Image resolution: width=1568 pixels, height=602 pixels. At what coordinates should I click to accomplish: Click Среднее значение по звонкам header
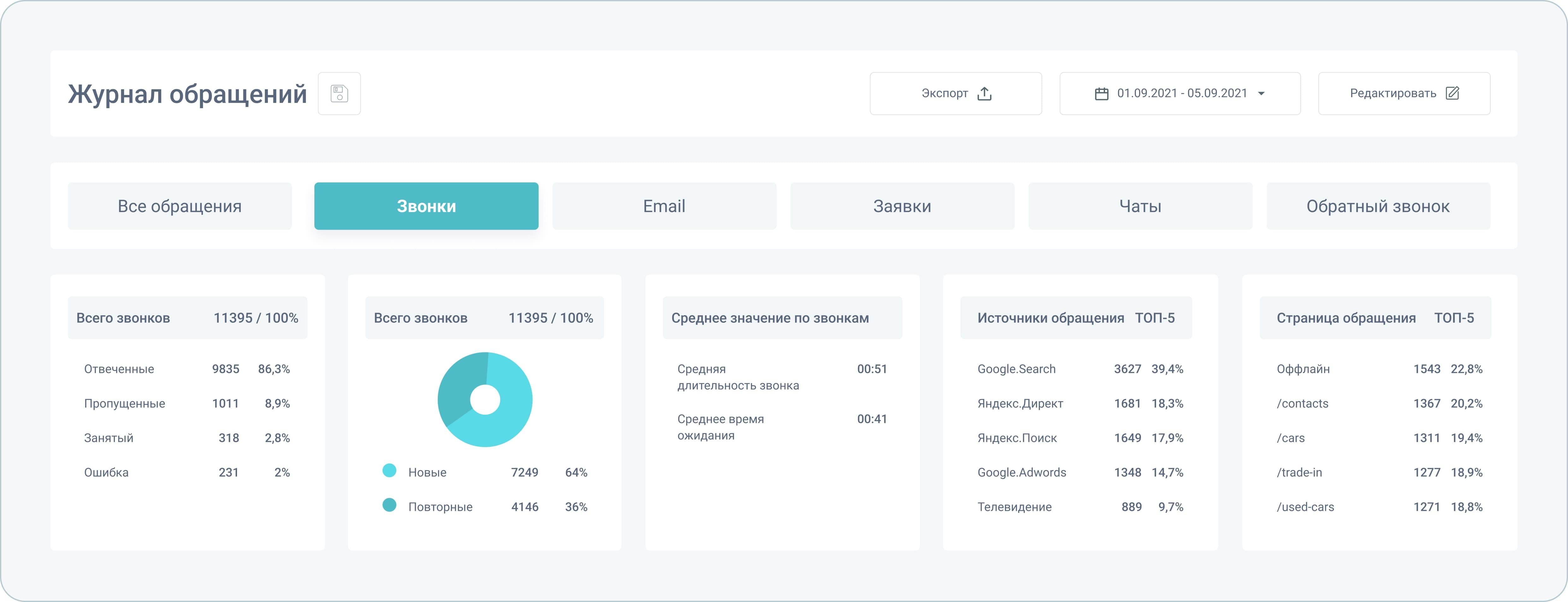(782, 318)
